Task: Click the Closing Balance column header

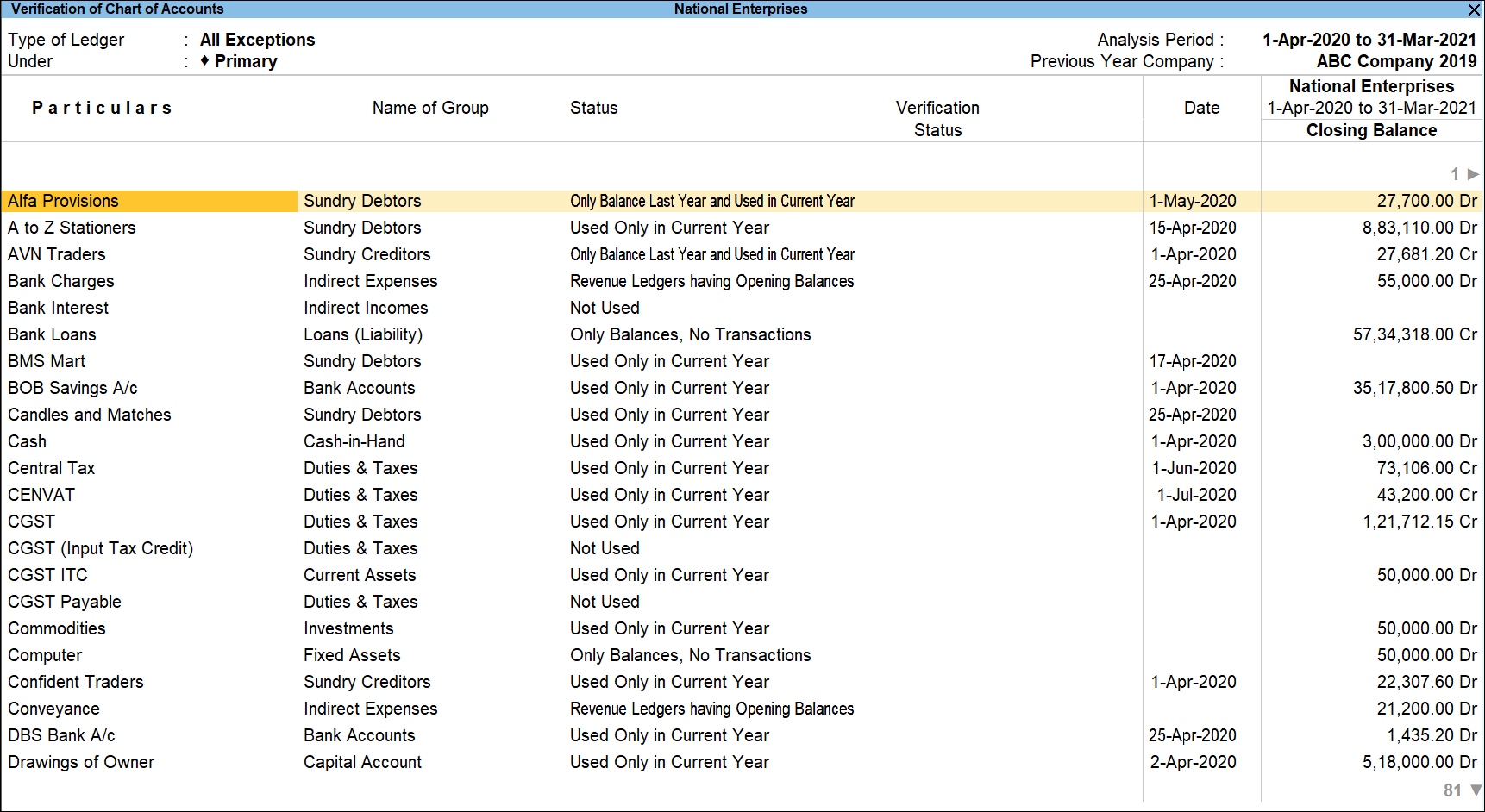Action: click(x=1371, y=130)
